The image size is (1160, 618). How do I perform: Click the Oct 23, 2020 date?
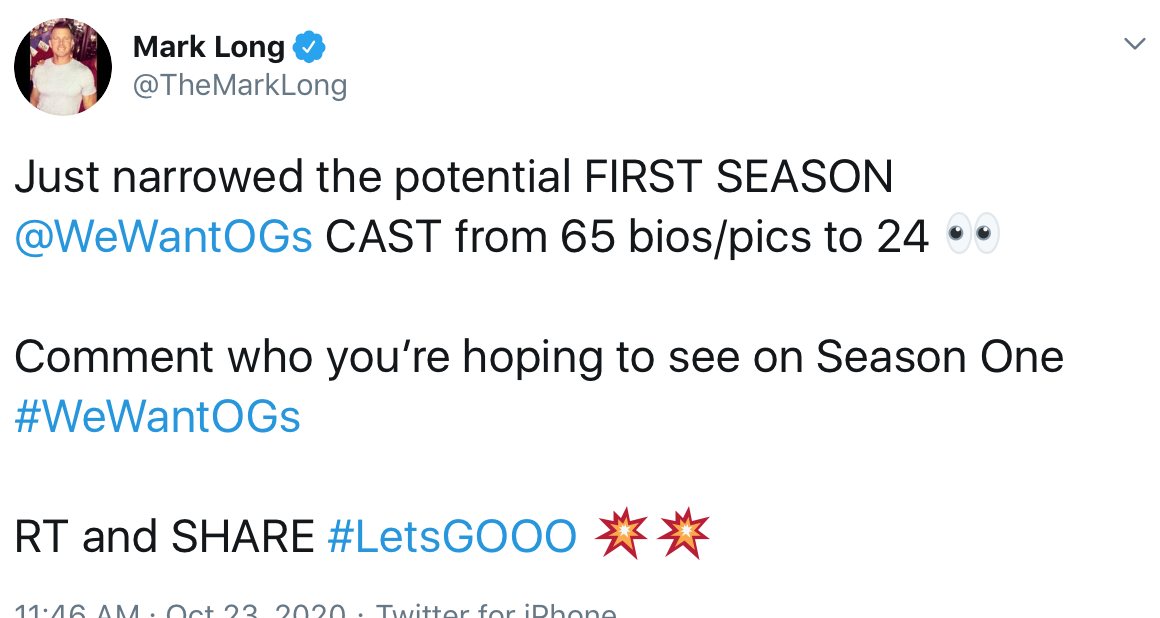click(255, 611)
